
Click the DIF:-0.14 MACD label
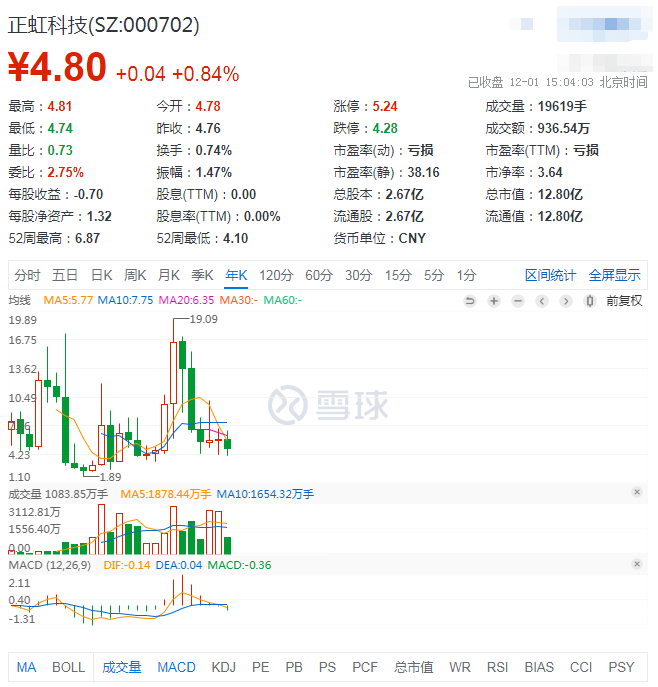coord(127,566)
